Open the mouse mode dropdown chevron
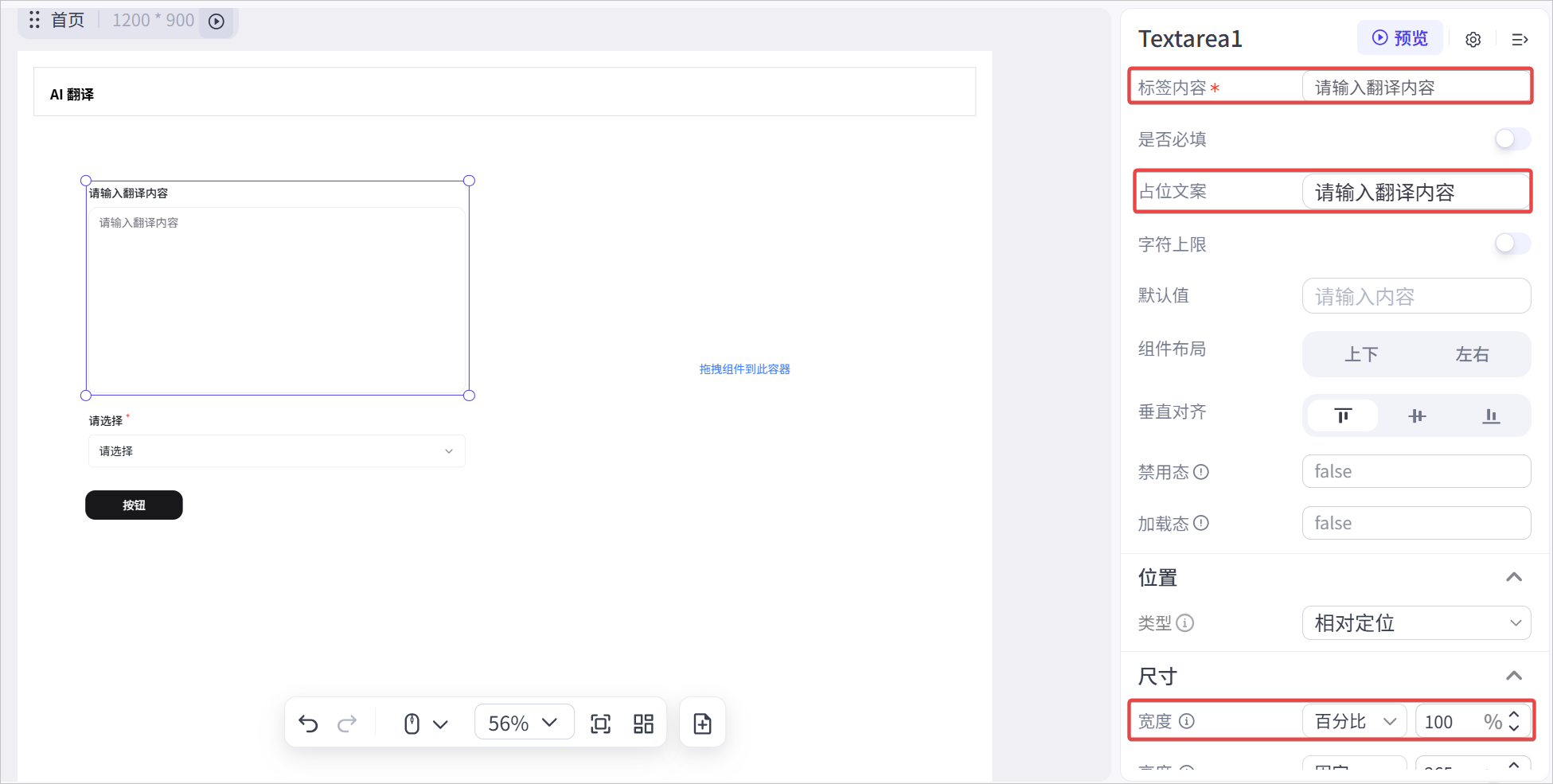 pos(440,724)
